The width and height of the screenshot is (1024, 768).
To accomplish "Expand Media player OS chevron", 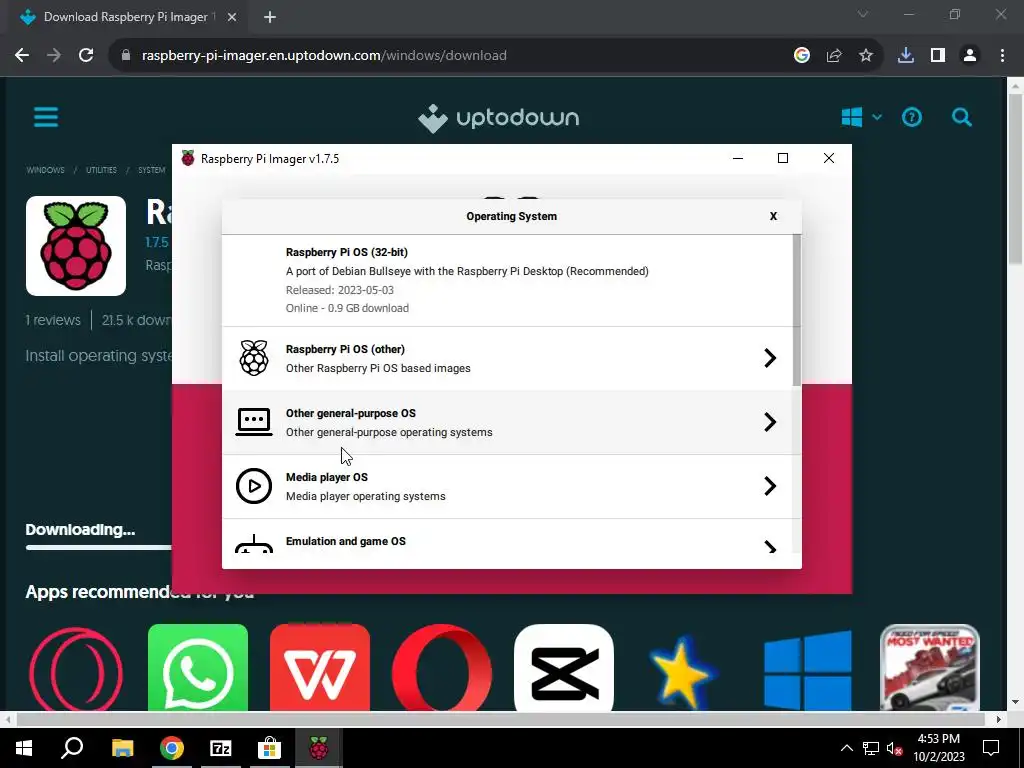I will (x=770, y=486).
